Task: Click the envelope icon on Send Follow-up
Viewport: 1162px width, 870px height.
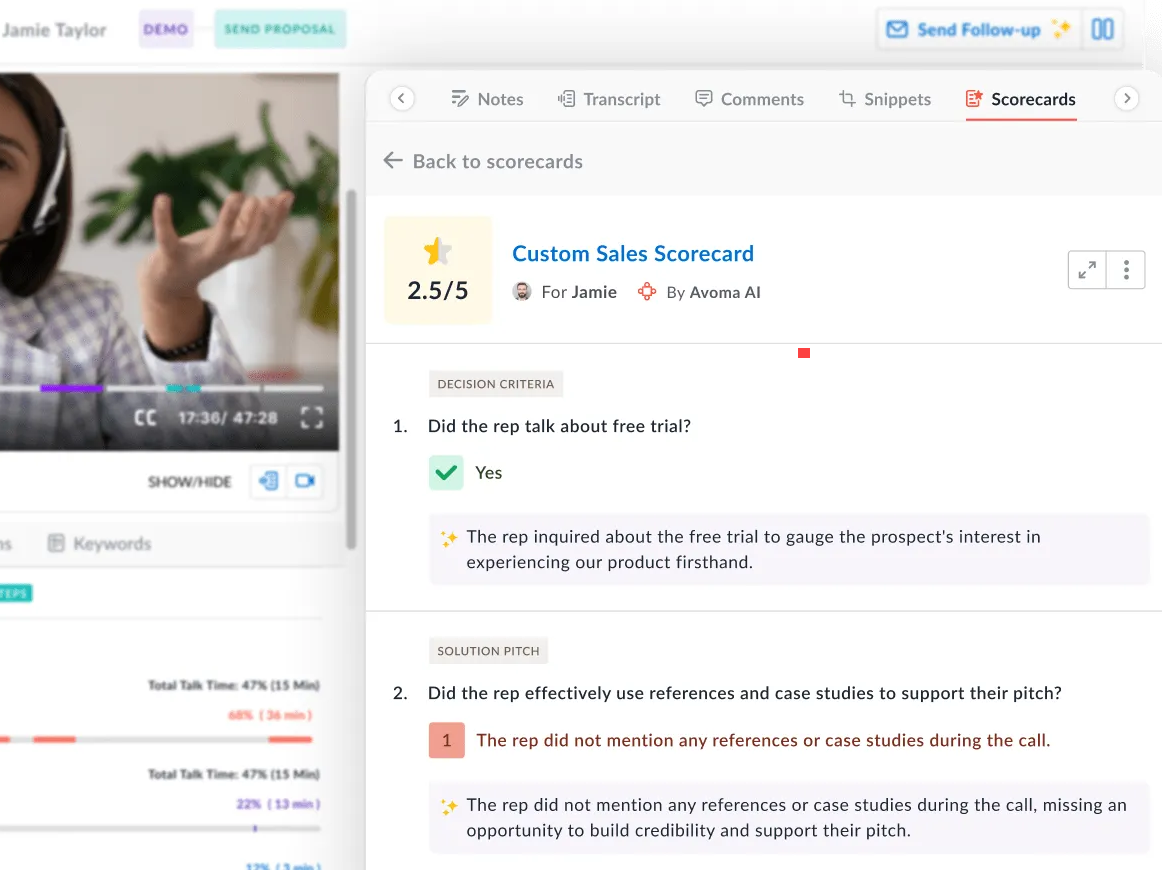Action: point(897,30)
